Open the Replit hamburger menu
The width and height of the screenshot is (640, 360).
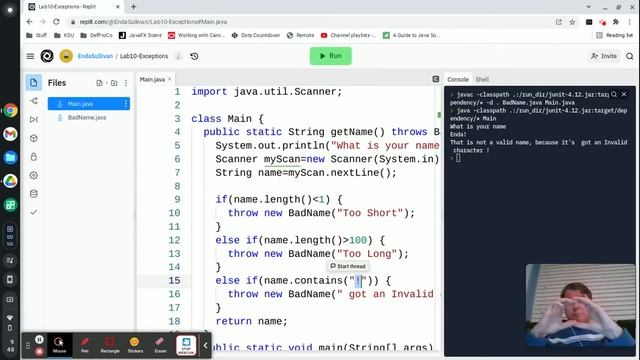(x=30, y=56)
